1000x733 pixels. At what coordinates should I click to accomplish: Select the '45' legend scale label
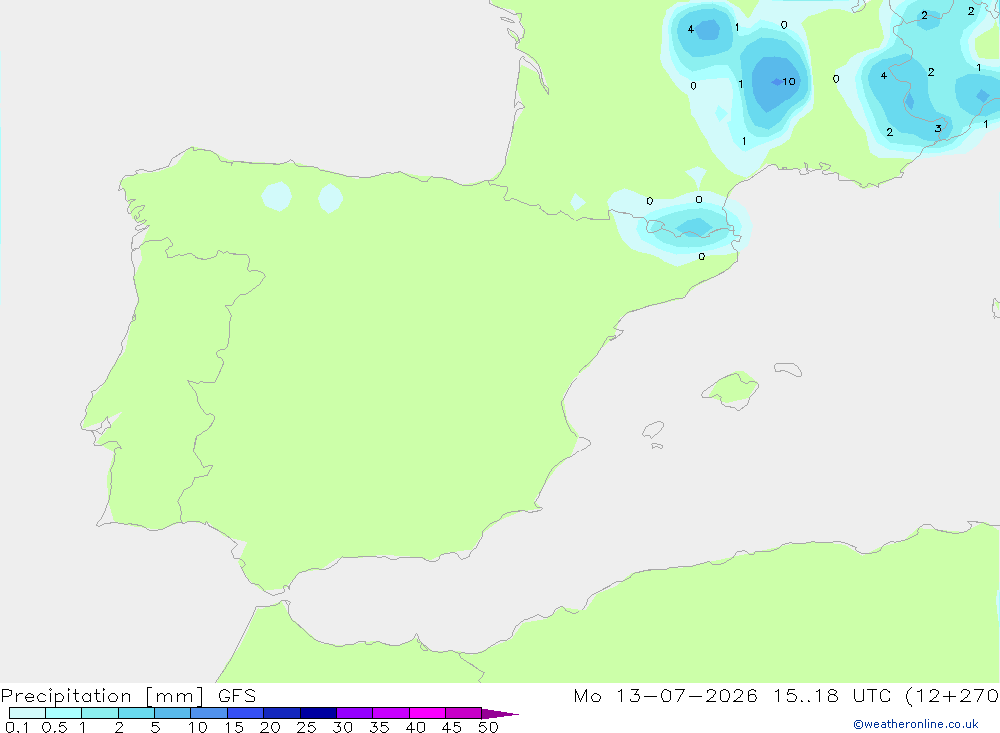452,727
